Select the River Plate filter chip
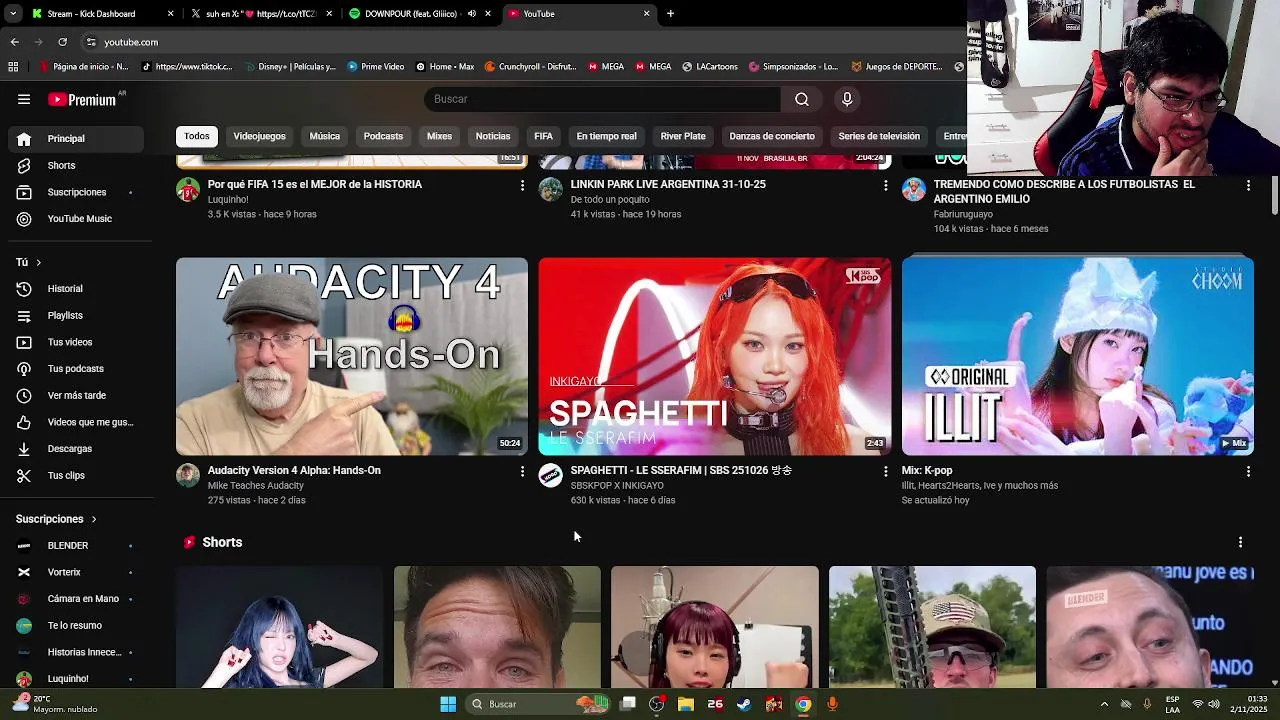This screenshot has width=1280, height=720. 683,136
